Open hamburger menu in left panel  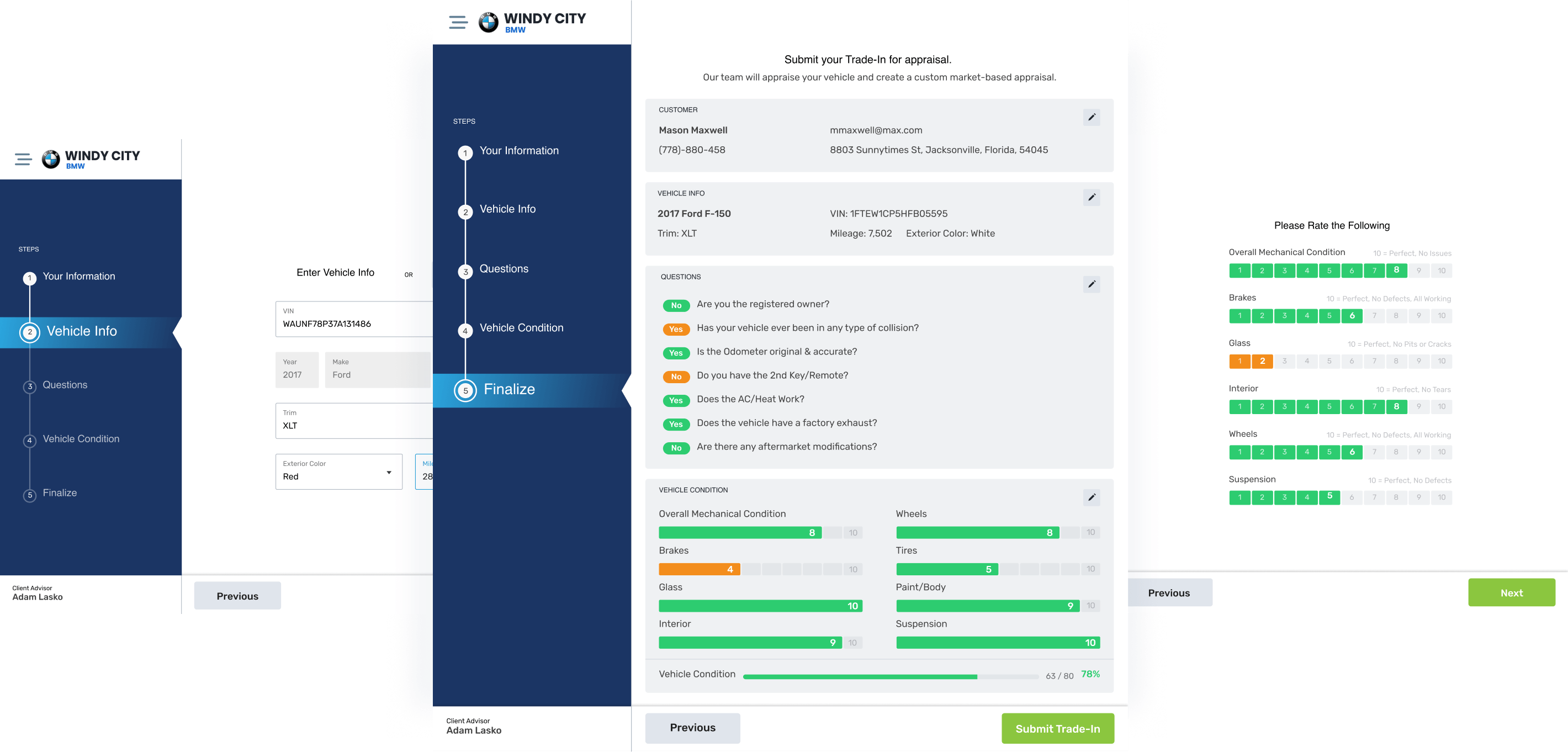(x=23, y=160)
